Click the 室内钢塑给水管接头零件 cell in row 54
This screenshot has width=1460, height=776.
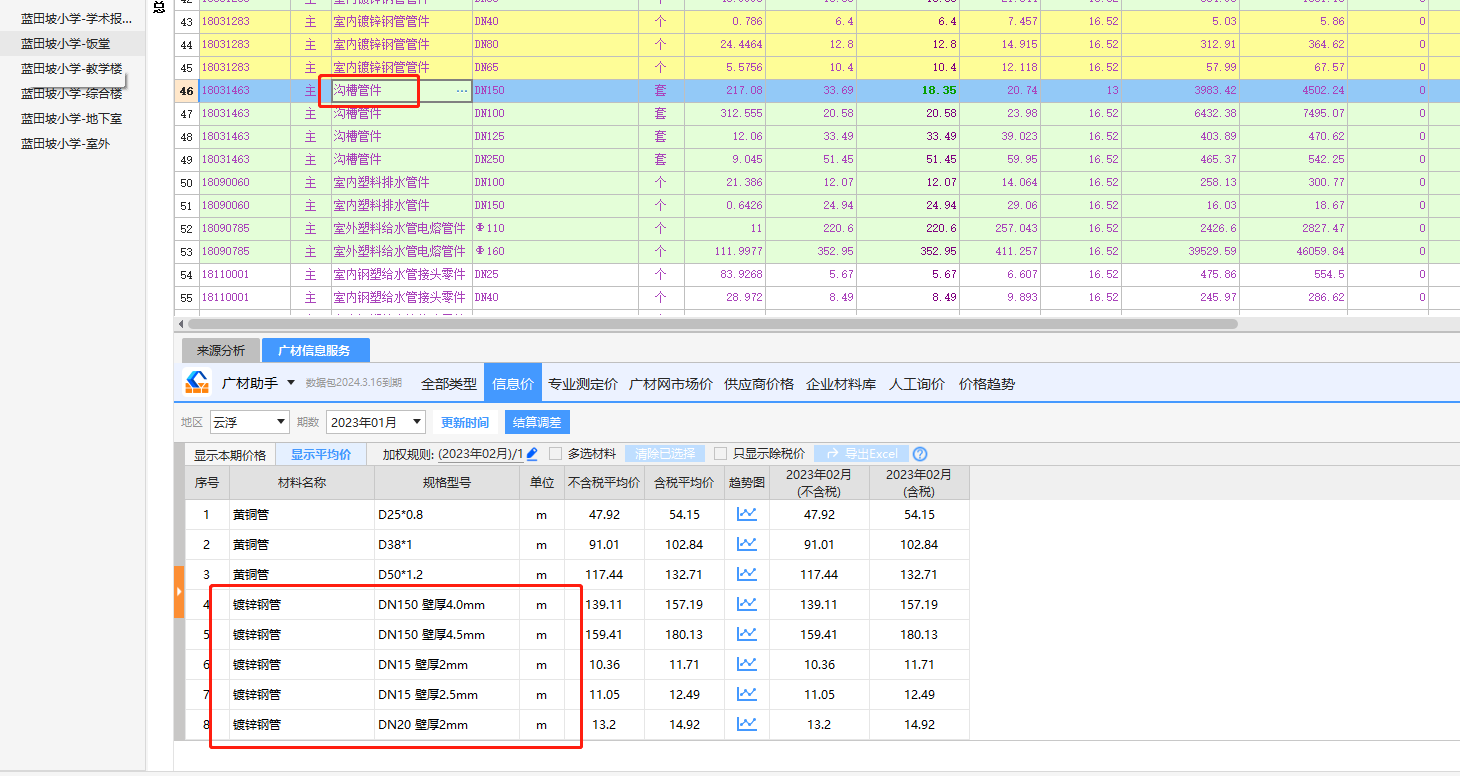point(400,274)
